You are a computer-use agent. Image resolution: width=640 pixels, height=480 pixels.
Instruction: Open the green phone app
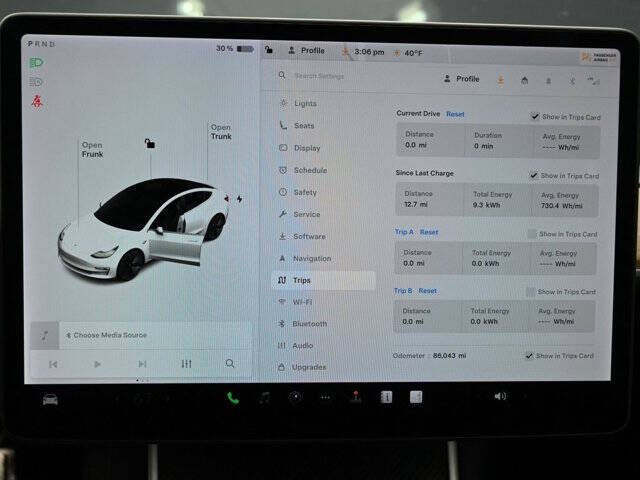click(x=233, y=398)
